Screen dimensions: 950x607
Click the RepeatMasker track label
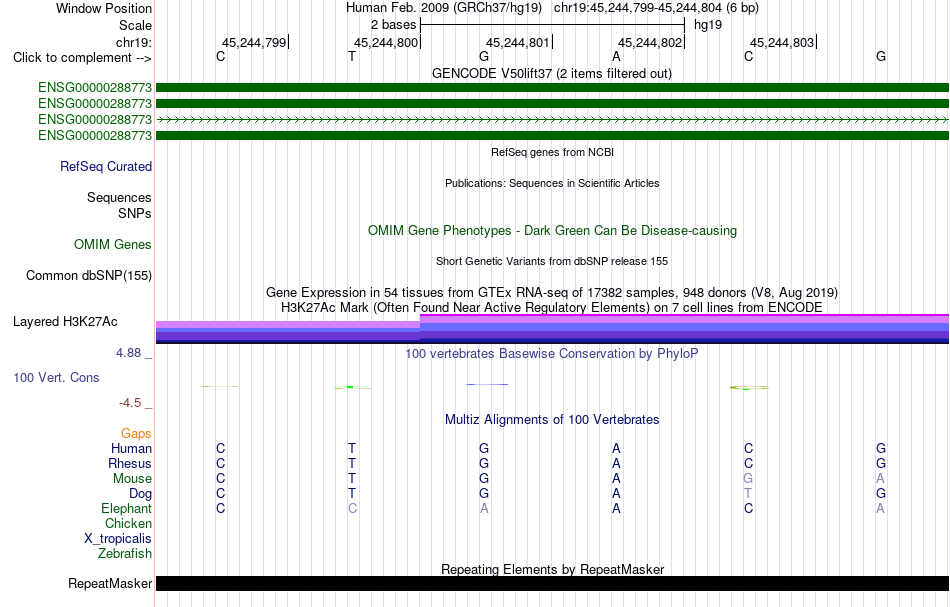110,583
